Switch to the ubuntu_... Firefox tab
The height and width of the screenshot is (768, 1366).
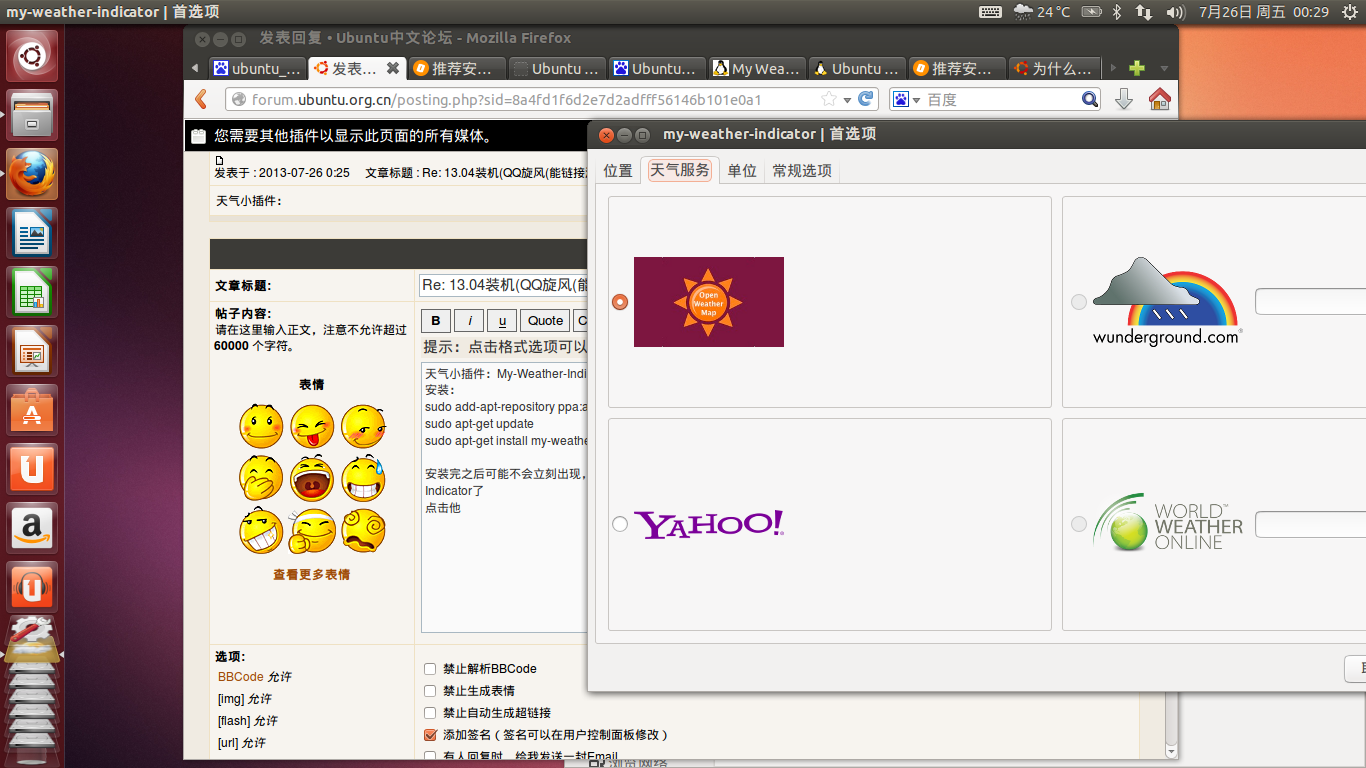tap(257, 69)
